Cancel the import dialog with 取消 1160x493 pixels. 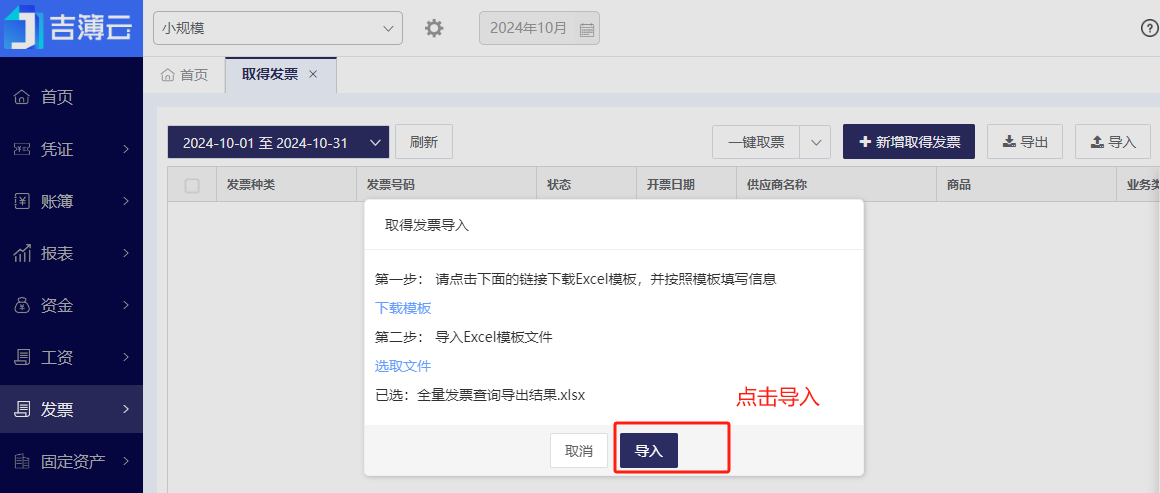[579, 451]
